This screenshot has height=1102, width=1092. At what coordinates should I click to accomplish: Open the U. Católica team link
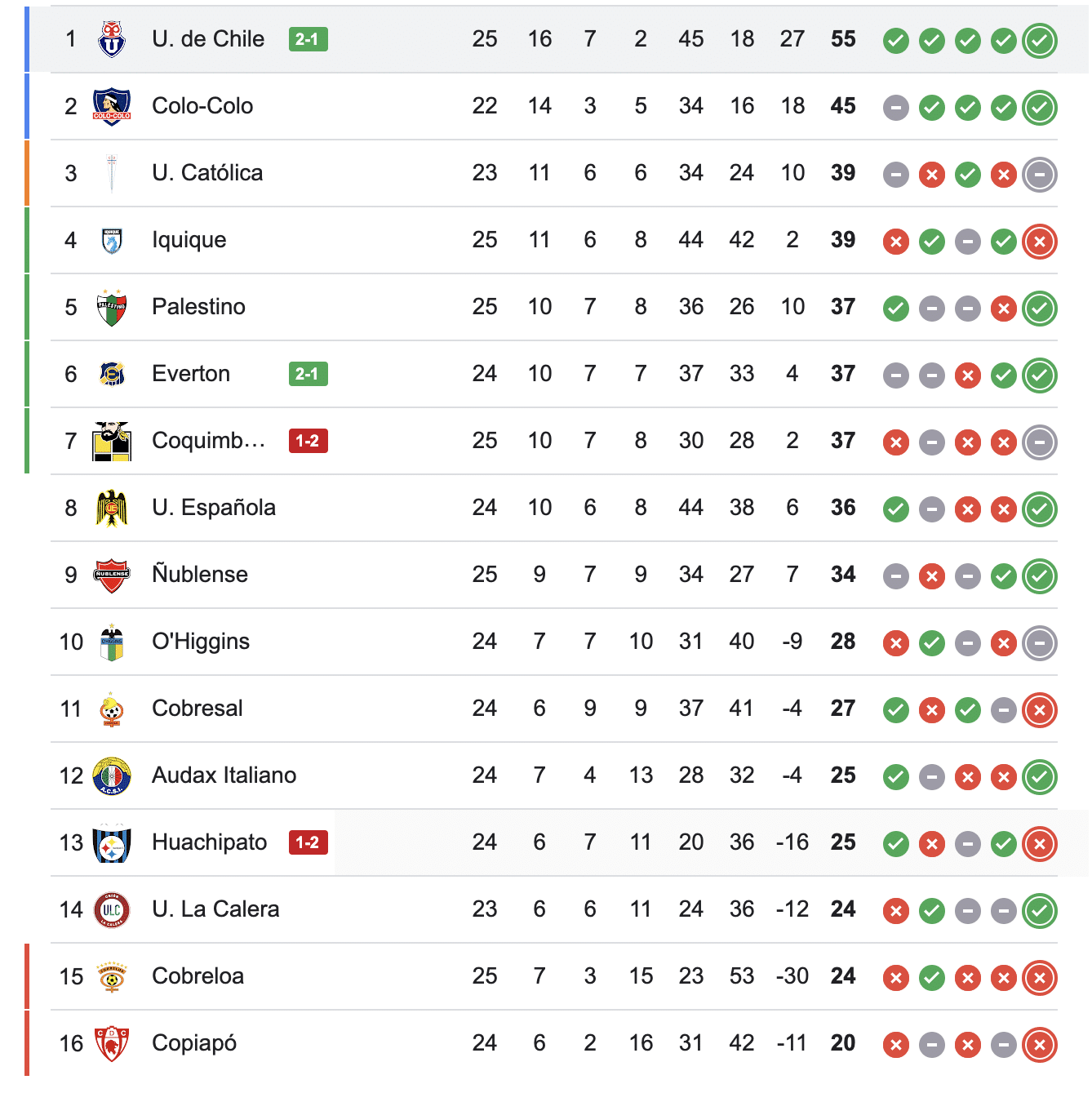pyautogui.click(x=207, y=173)
